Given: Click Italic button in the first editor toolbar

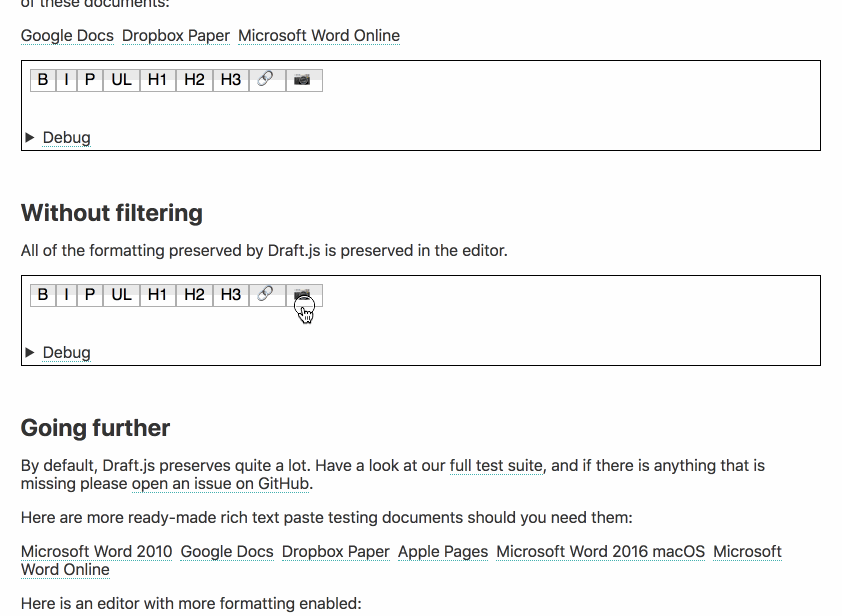Looking at the screenshot, I should (x=67, y=80).
